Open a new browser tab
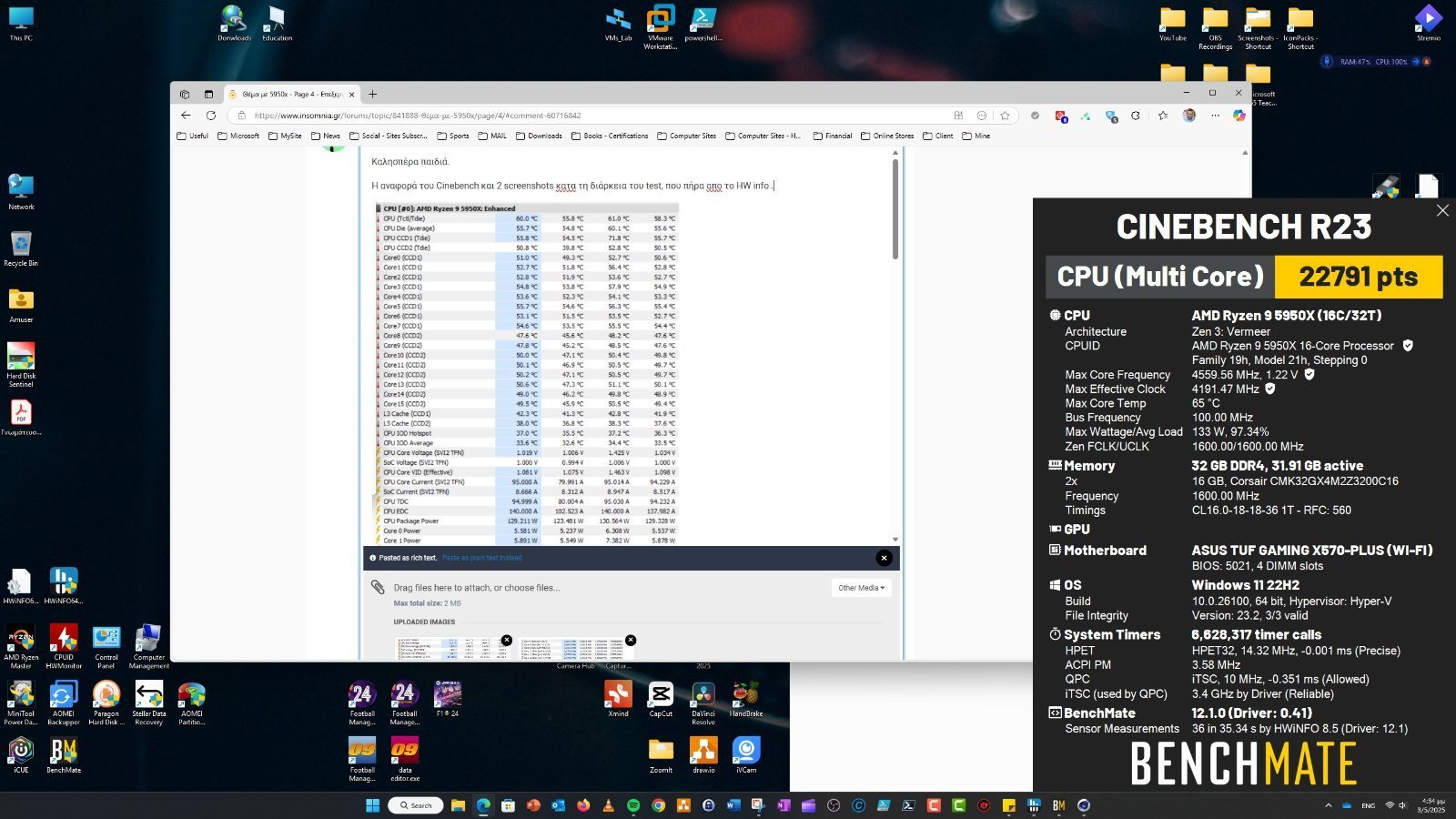 372,94
